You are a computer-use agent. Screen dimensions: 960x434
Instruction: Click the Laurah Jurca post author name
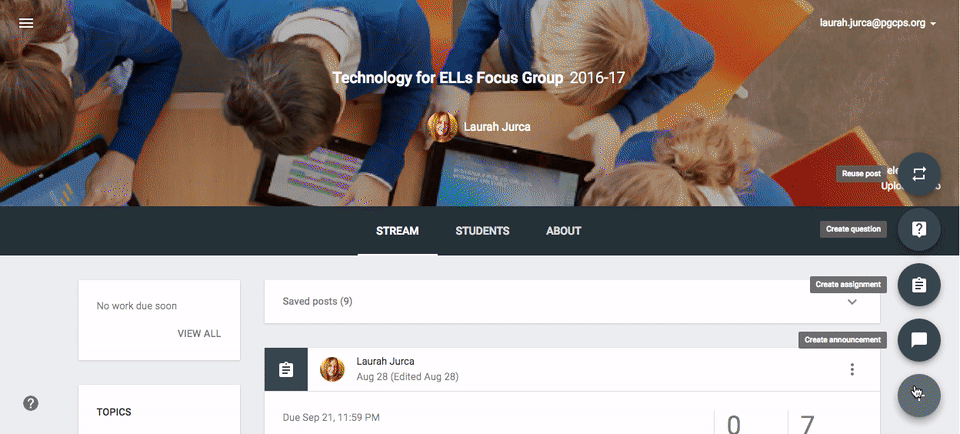tap(385, 361)
